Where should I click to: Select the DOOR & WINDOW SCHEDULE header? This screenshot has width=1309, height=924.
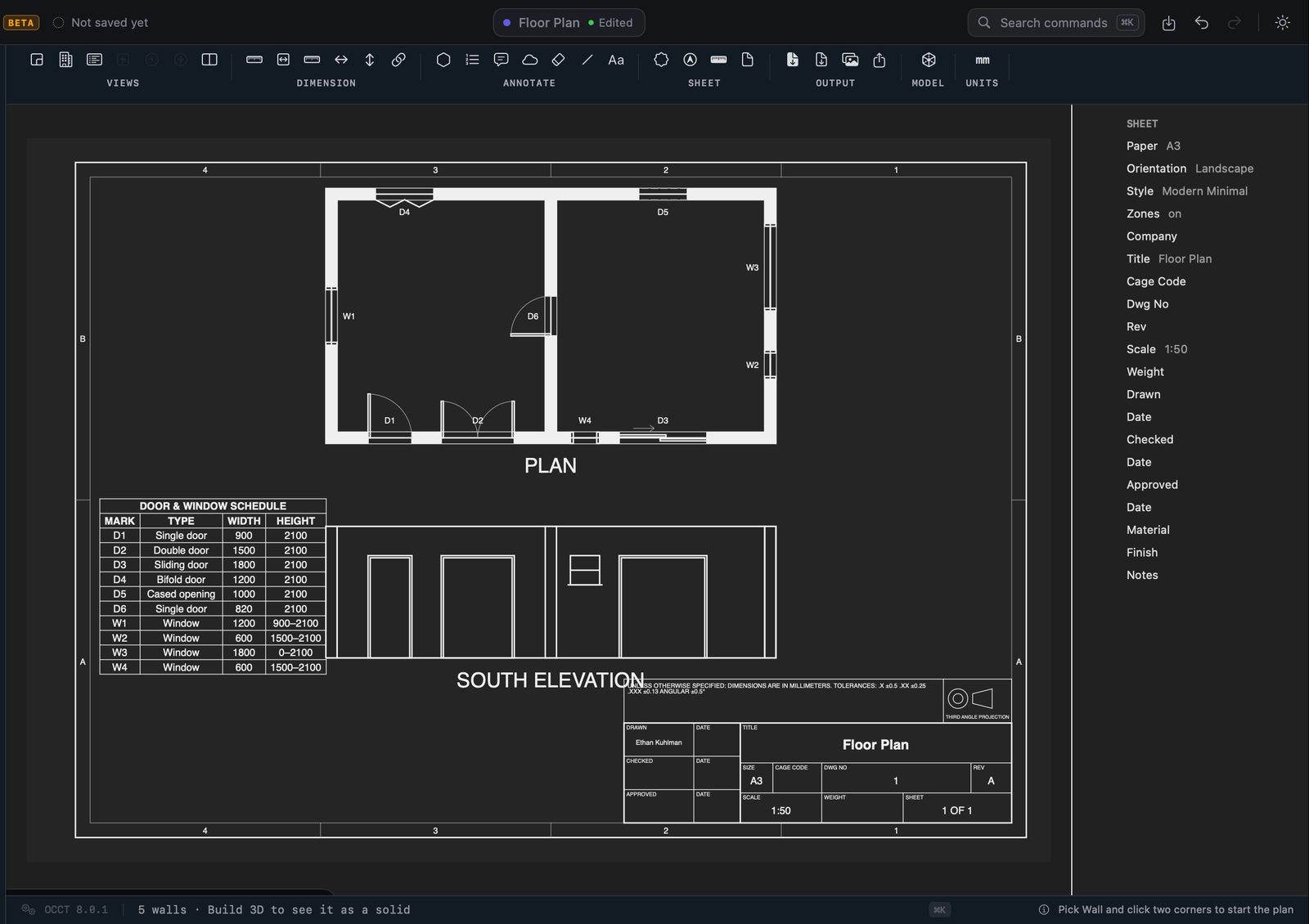[213, 506]
